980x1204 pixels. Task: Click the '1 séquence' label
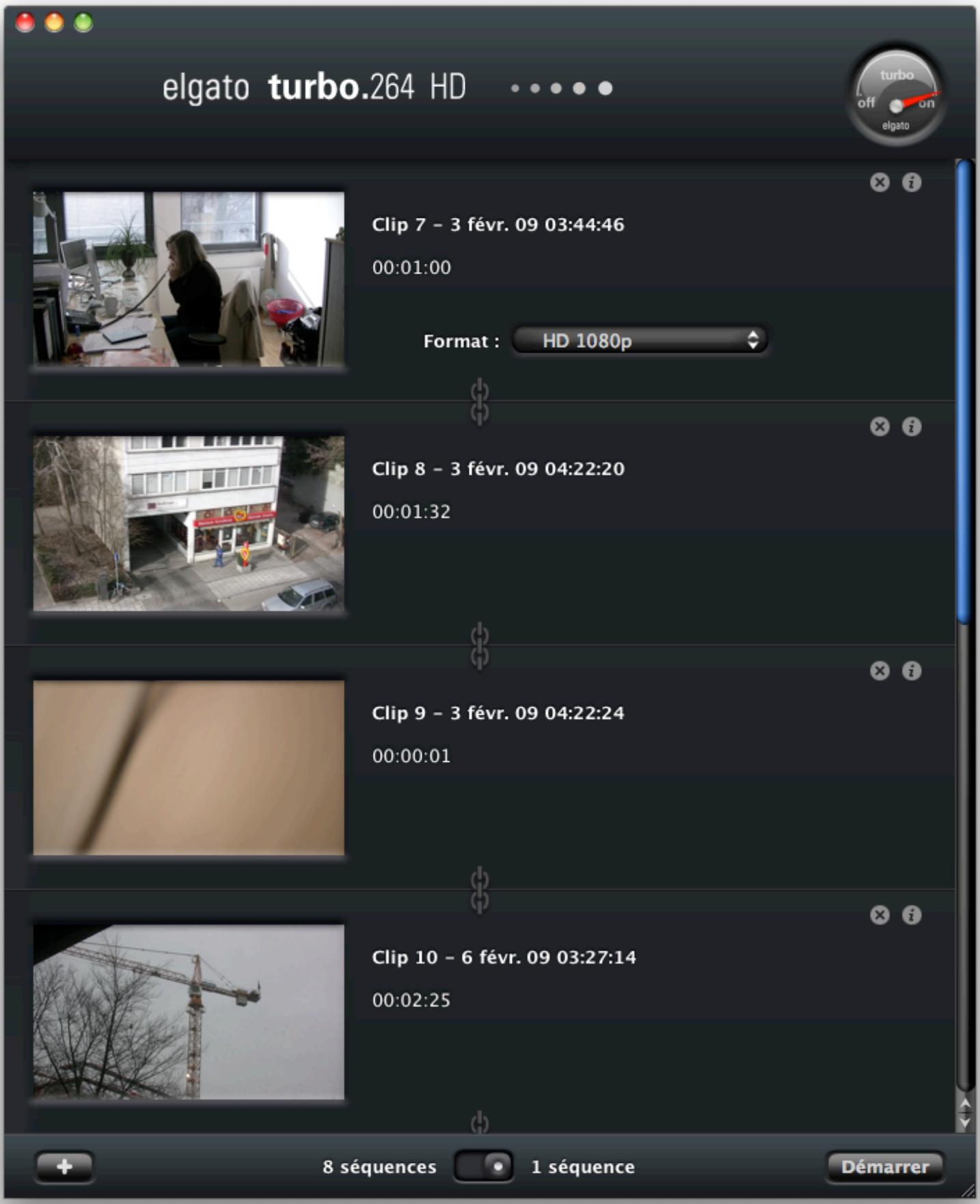(x=583, y=1167)
